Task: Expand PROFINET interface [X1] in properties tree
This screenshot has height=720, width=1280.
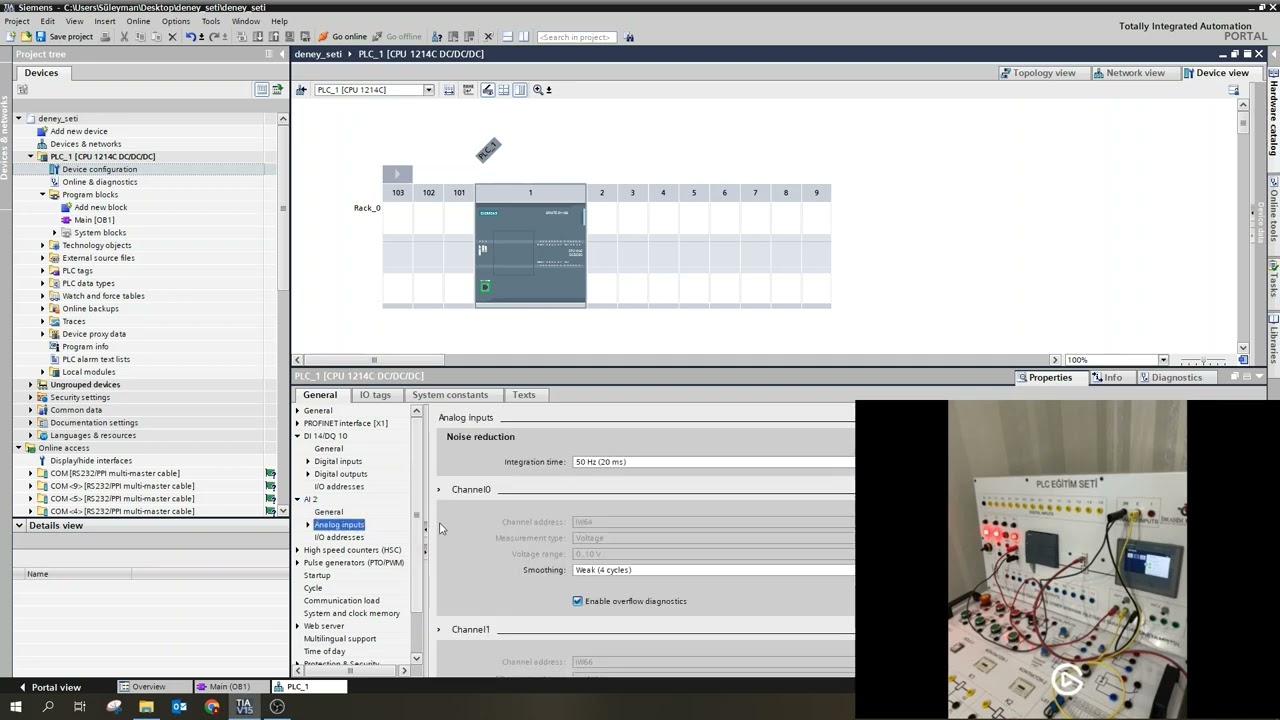Action: (297, 423)
